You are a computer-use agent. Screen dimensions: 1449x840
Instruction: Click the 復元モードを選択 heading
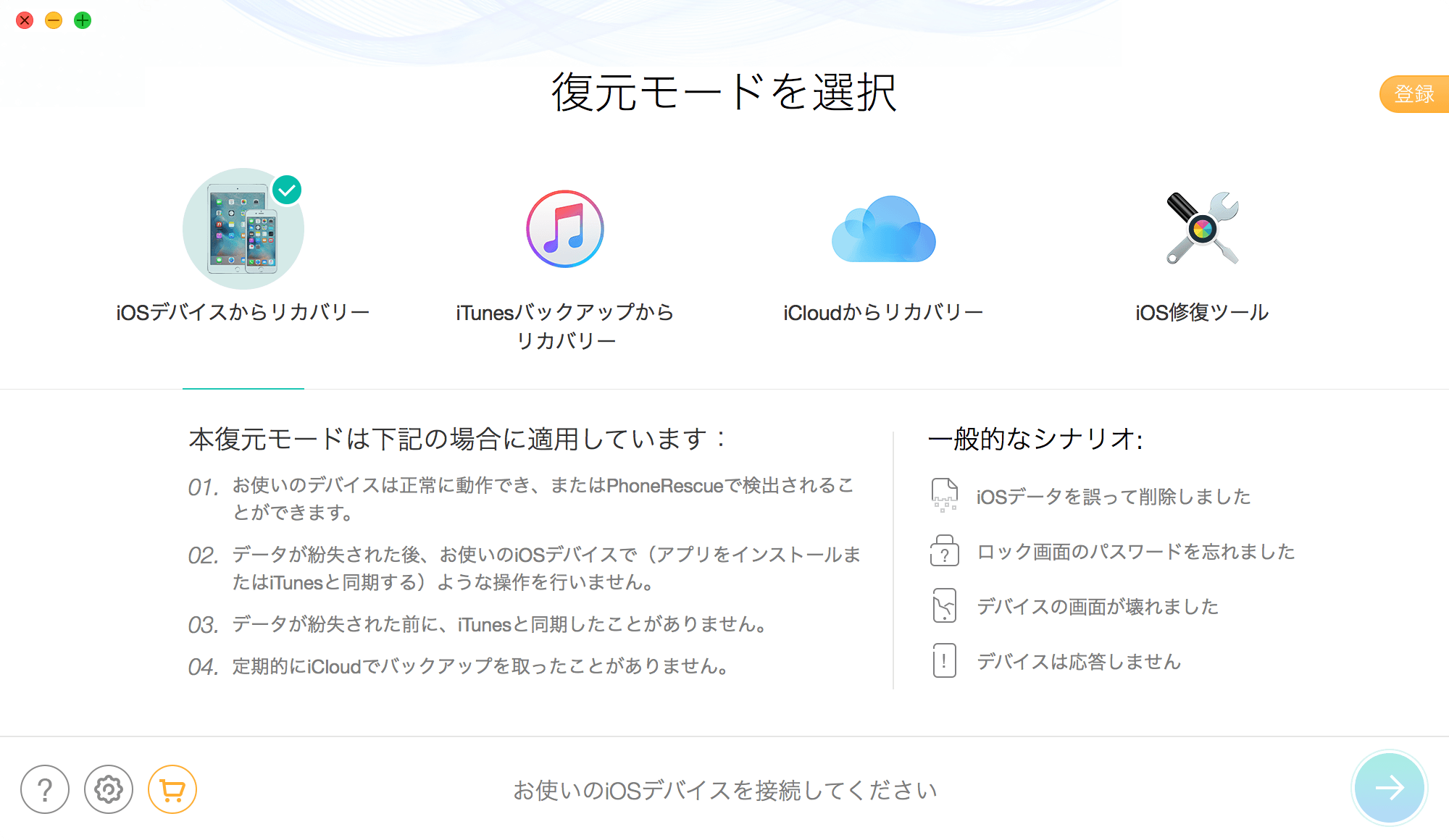(724, 93)
